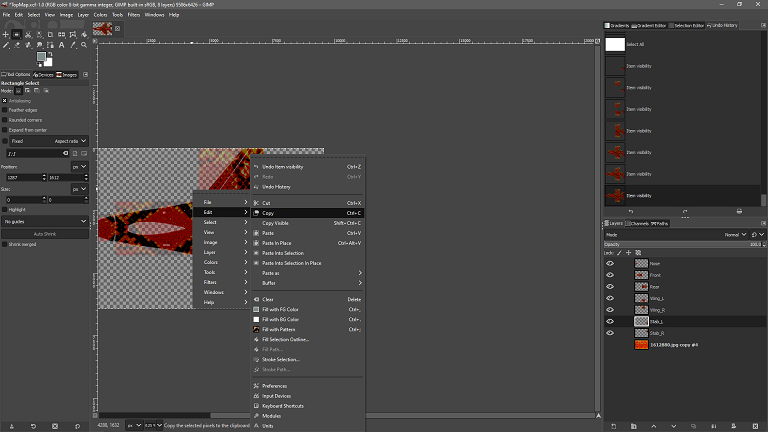Toggle visibility of the Nose layer
This screenshot has height=432, width=768.
click(610, 263)
